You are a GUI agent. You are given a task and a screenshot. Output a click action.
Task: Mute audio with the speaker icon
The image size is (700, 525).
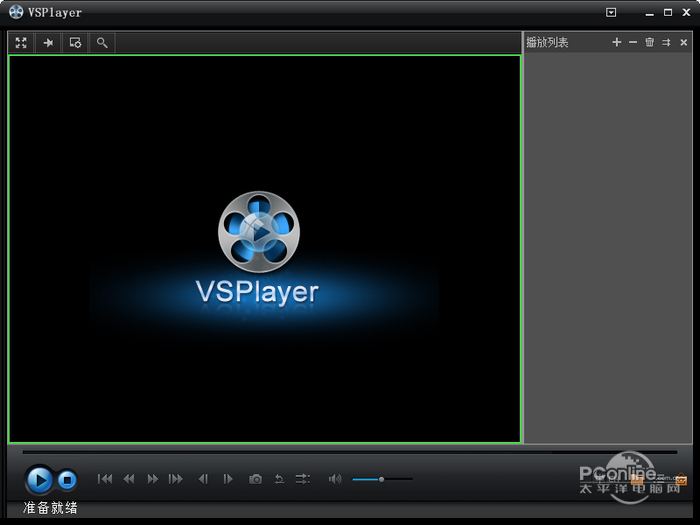[x=335, y=479]
